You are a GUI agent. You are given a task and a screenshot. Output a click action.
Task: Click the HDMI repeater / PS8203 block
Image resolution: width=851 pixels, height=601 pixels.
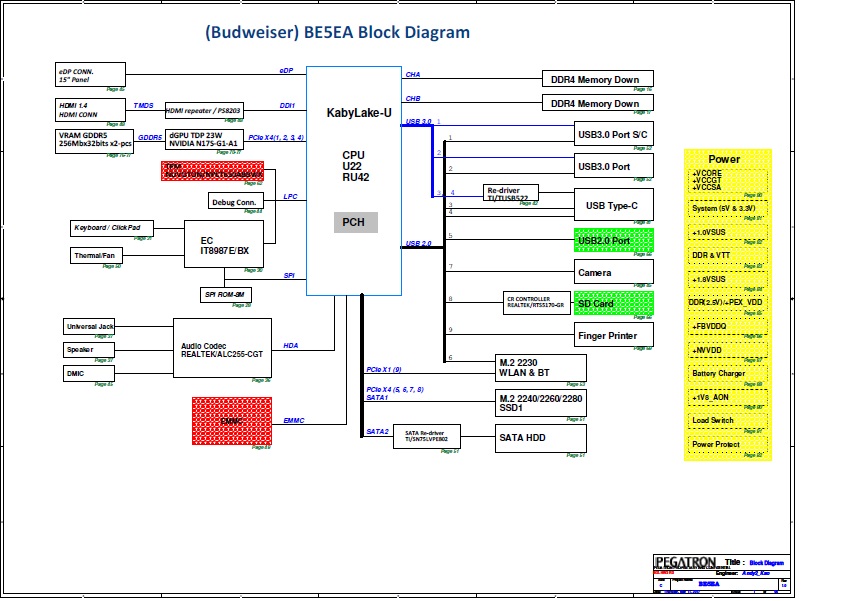tap(204, 110)
